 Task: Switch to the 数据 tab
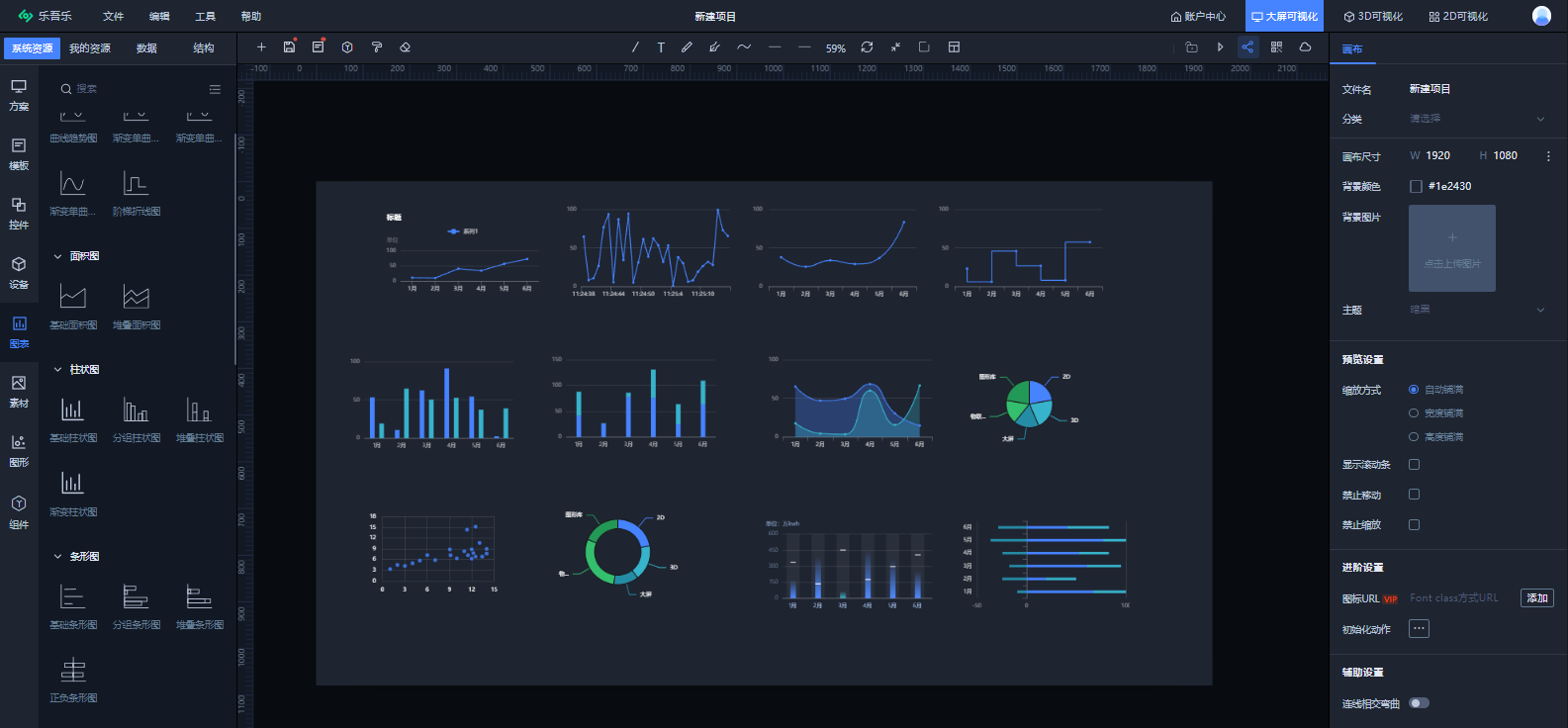pyautogui.click(x=146, y=48)
